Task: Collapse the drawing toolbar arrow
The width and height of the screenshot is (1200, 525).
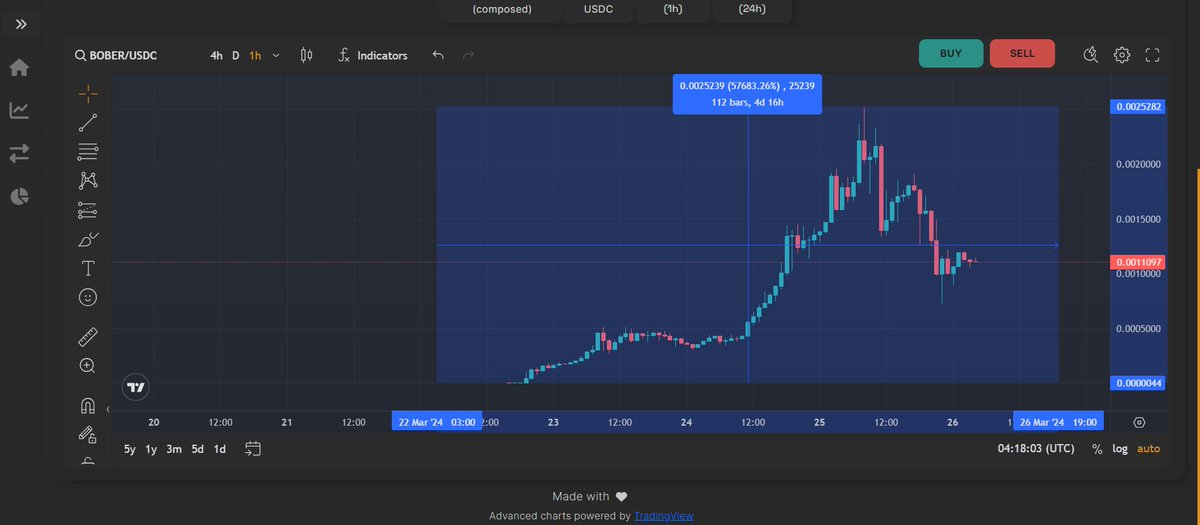Action: click(x=108, y=410)
